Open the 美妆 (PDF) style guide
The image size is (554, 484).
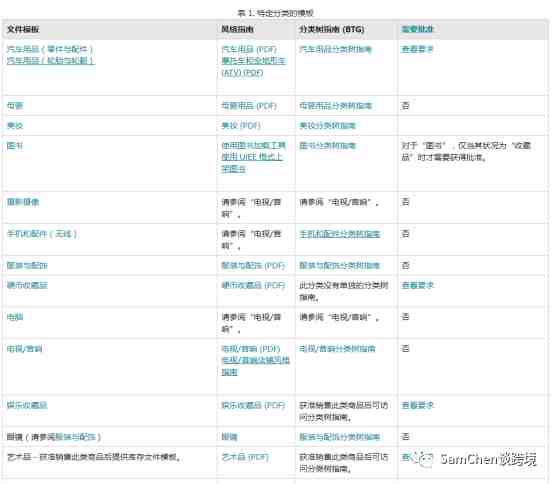click(241, 125)
